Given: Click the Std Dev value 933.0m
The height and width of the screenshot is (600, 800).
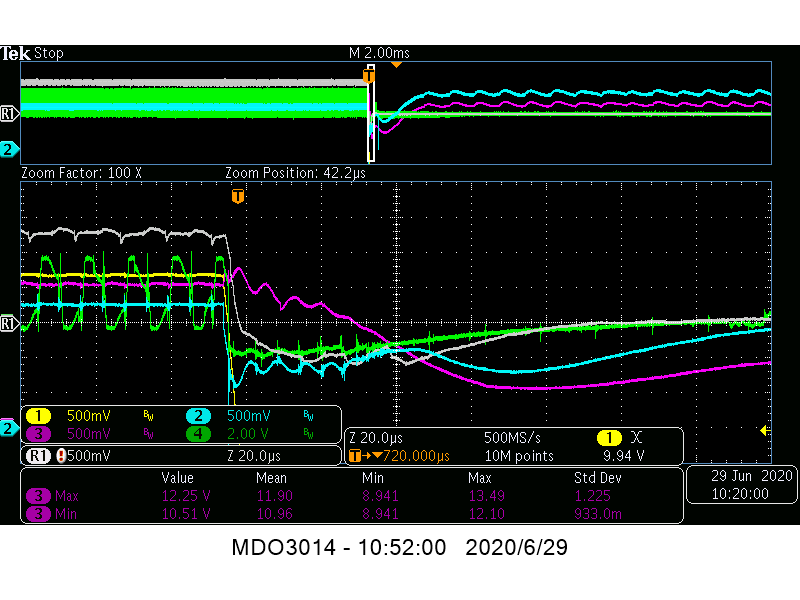Looking at the screenshot, I should pyautogui.click(x=598, y=514).
